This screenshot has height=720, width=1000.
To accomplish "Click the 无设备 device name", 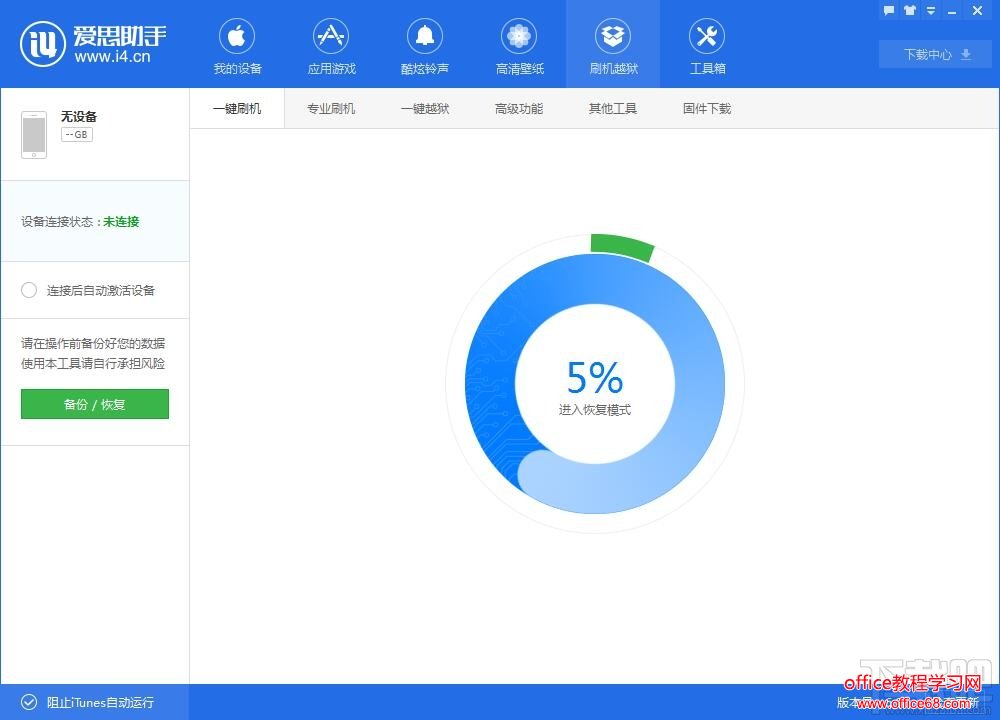I will click(79, 116).
